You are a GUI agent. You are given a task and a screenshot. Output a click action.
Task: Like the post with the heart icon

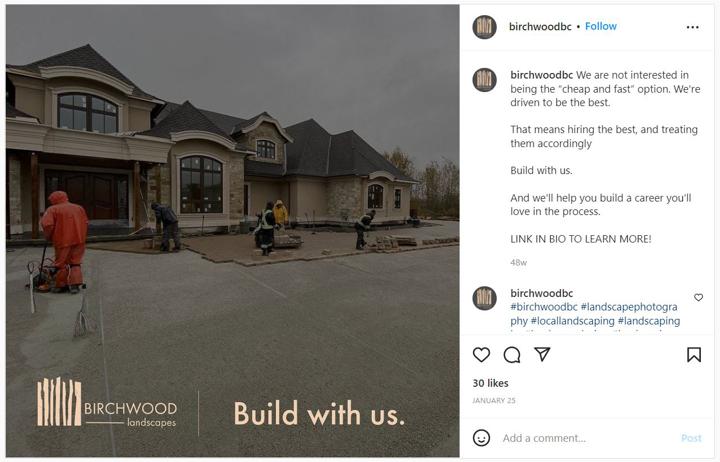[481, 355]
